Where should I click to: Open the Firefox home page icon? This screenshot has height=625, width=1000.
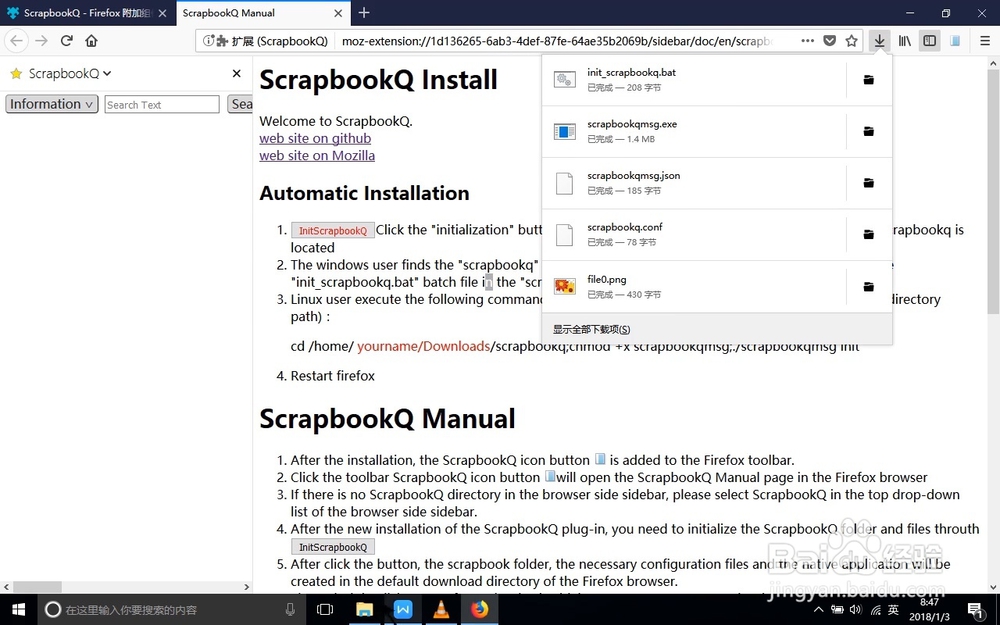[91, 41]
